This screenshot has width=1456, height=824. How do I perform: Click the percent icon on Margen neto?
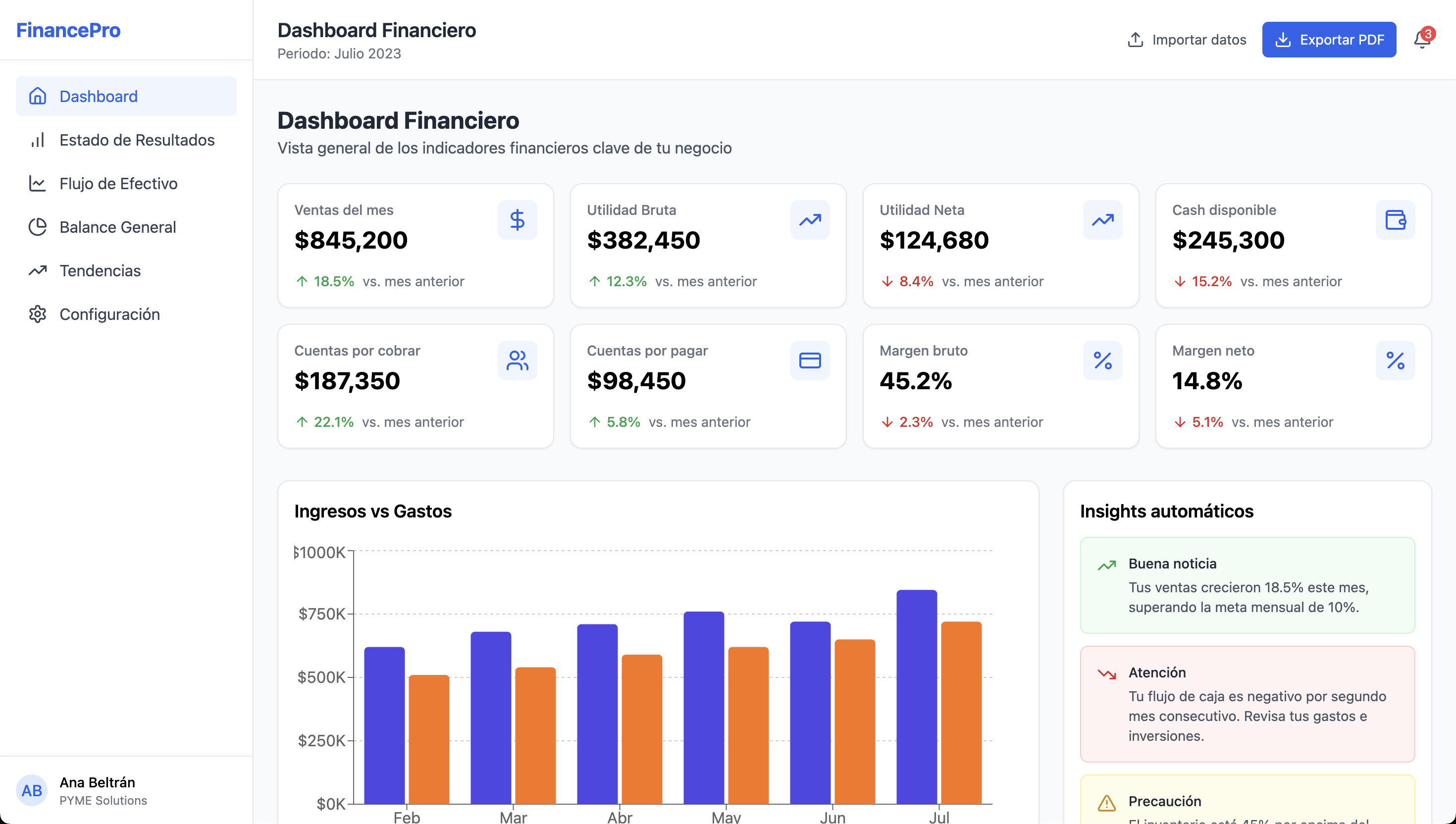pos(1395,360)
